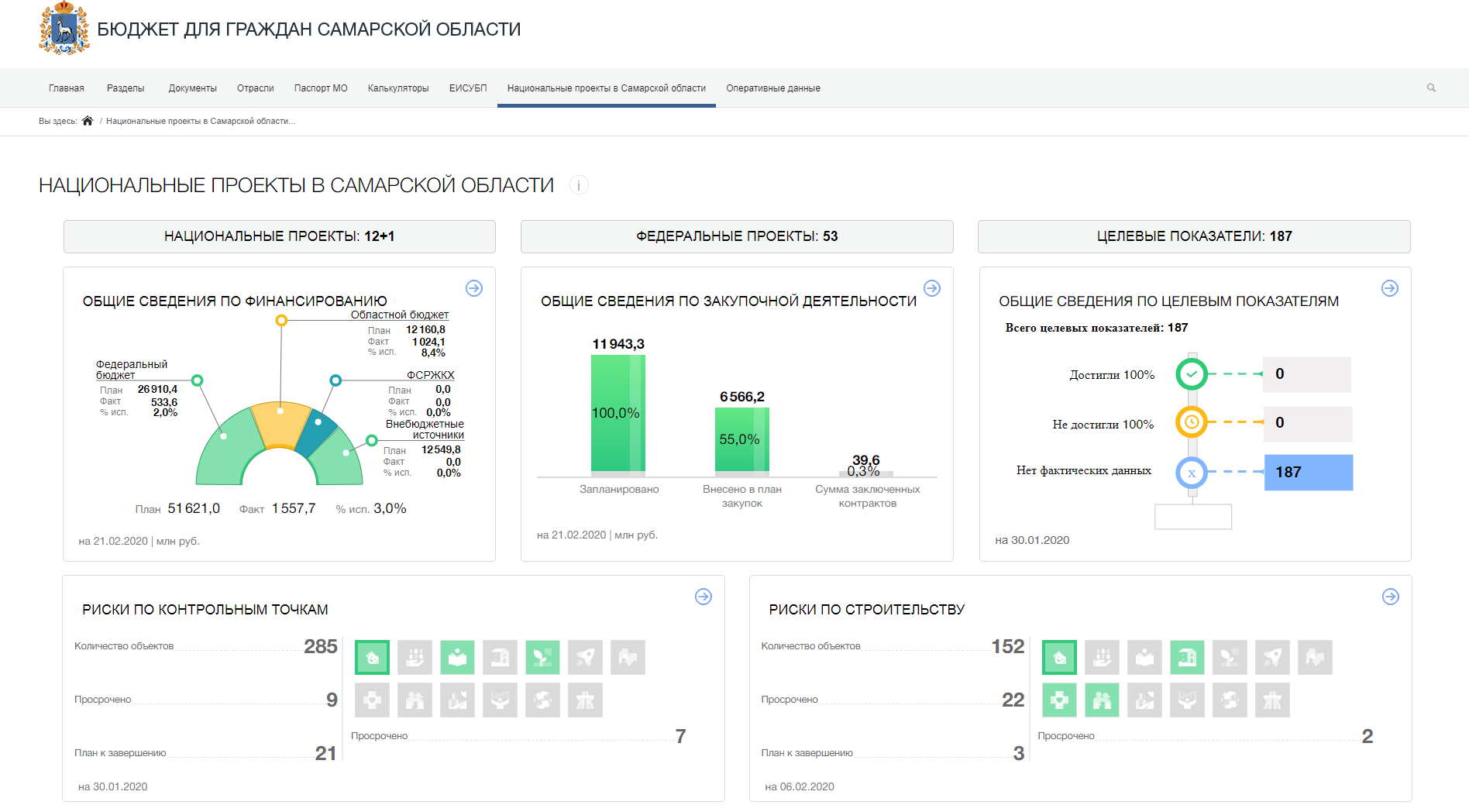
Task: Click the Сумма заключенных контрактов label
Action: [868, 496]
